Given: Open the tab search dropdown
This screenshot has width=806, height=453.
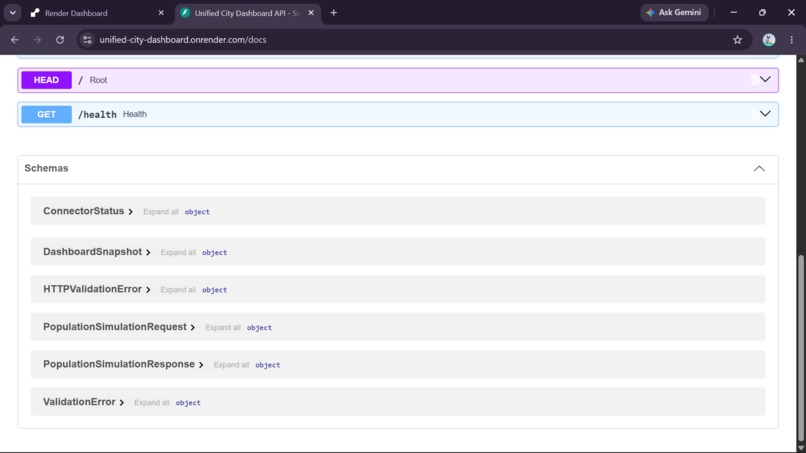Looking at the screenshot, I should pyautogui.click(x=13, y=13).
